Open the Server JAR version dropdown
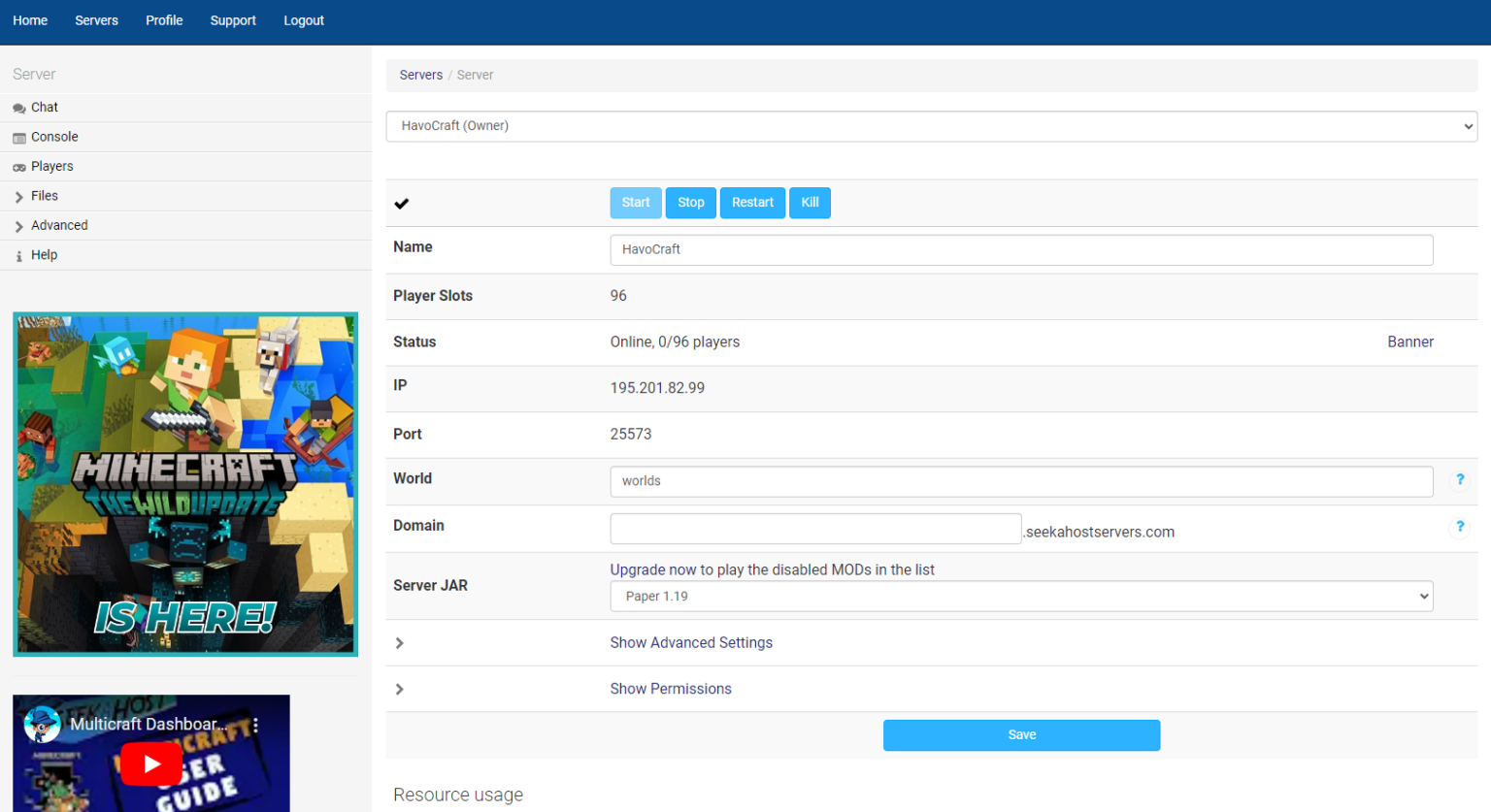Viewport: 1491px width, 812px height. pyautogui.click(x=1021, y=596)
